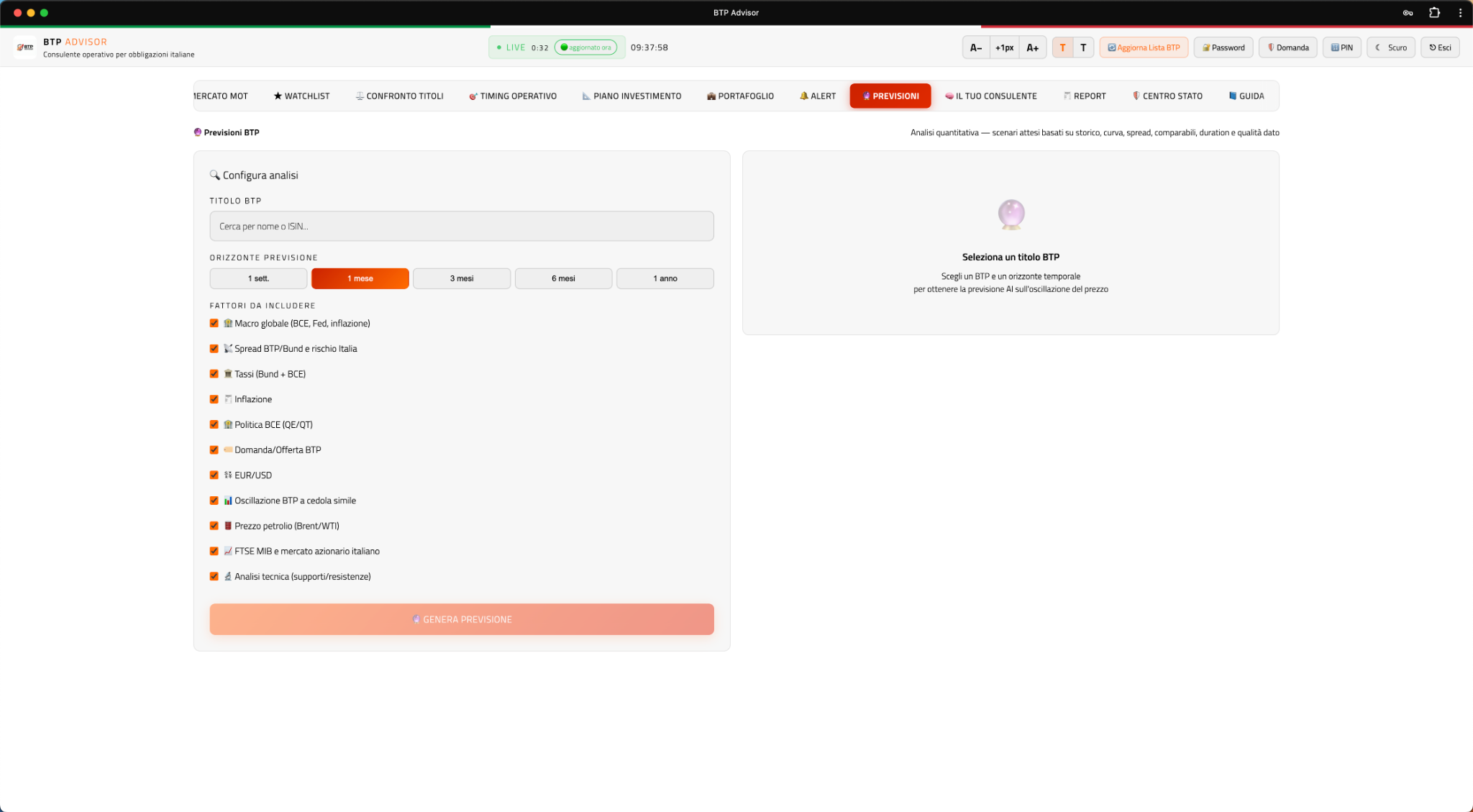Open the three-dot browser menu
Image resolution: width=1473 pixels, height=812 pixels.
click(x=1460, y=12)
